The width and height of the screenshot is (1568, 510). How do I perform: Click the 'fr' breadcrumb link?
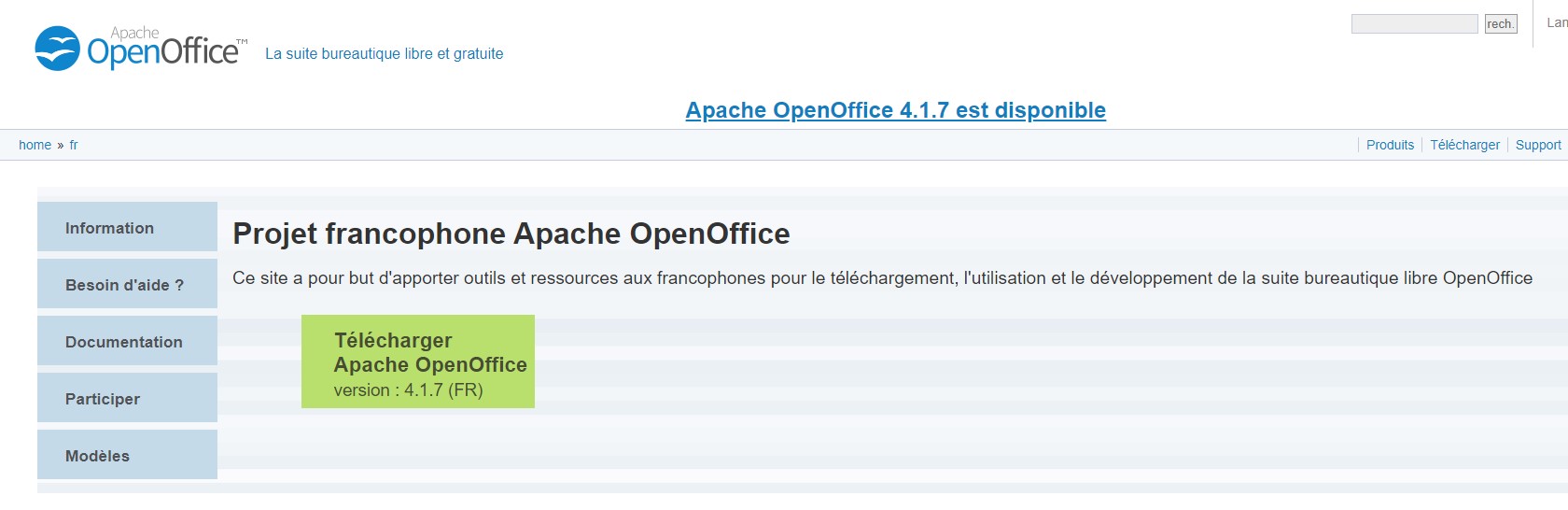tap(74, 145)
